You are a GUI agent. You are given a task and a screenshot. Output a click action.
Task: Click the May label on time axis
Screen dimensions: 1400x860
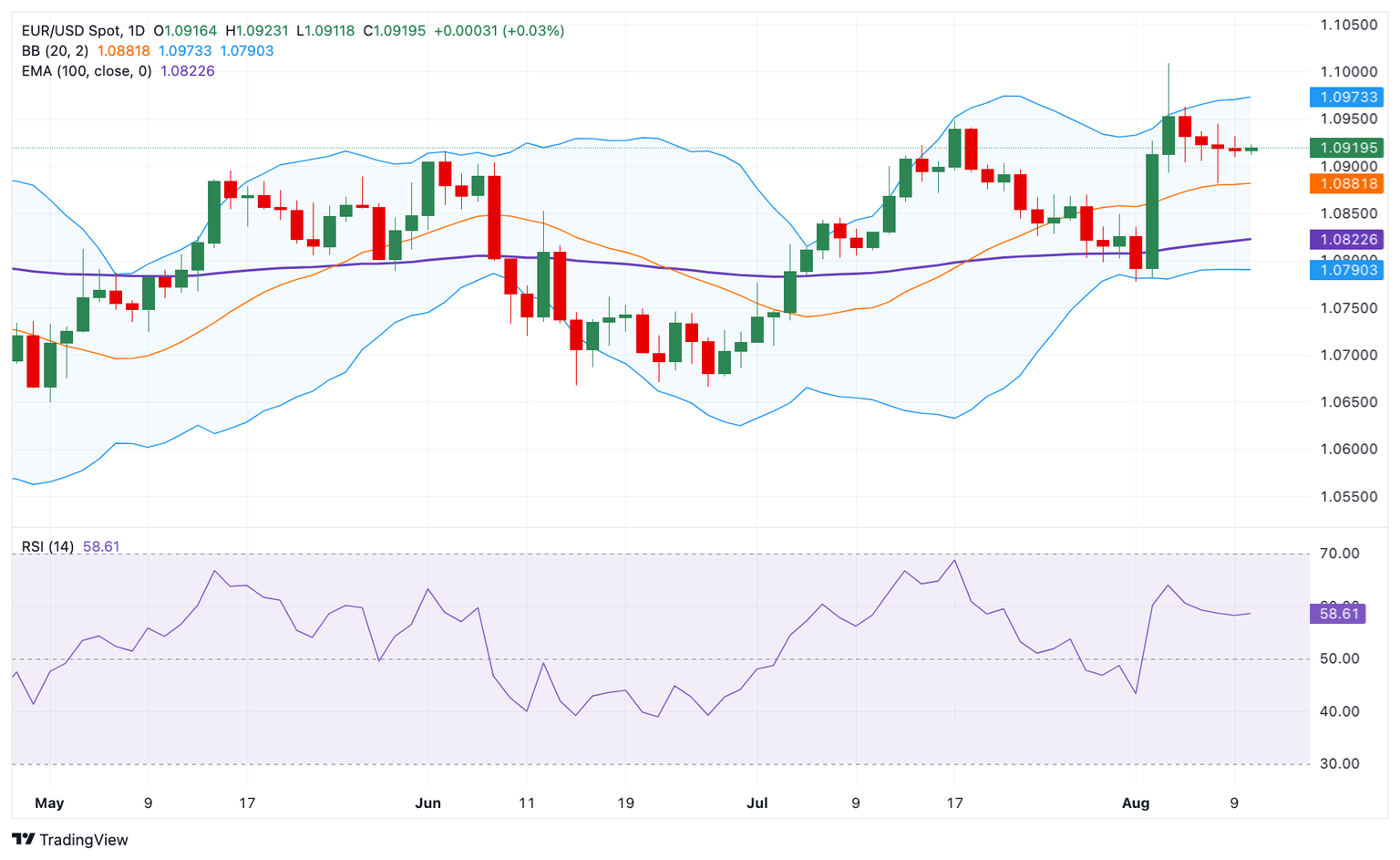pos(49,803)
